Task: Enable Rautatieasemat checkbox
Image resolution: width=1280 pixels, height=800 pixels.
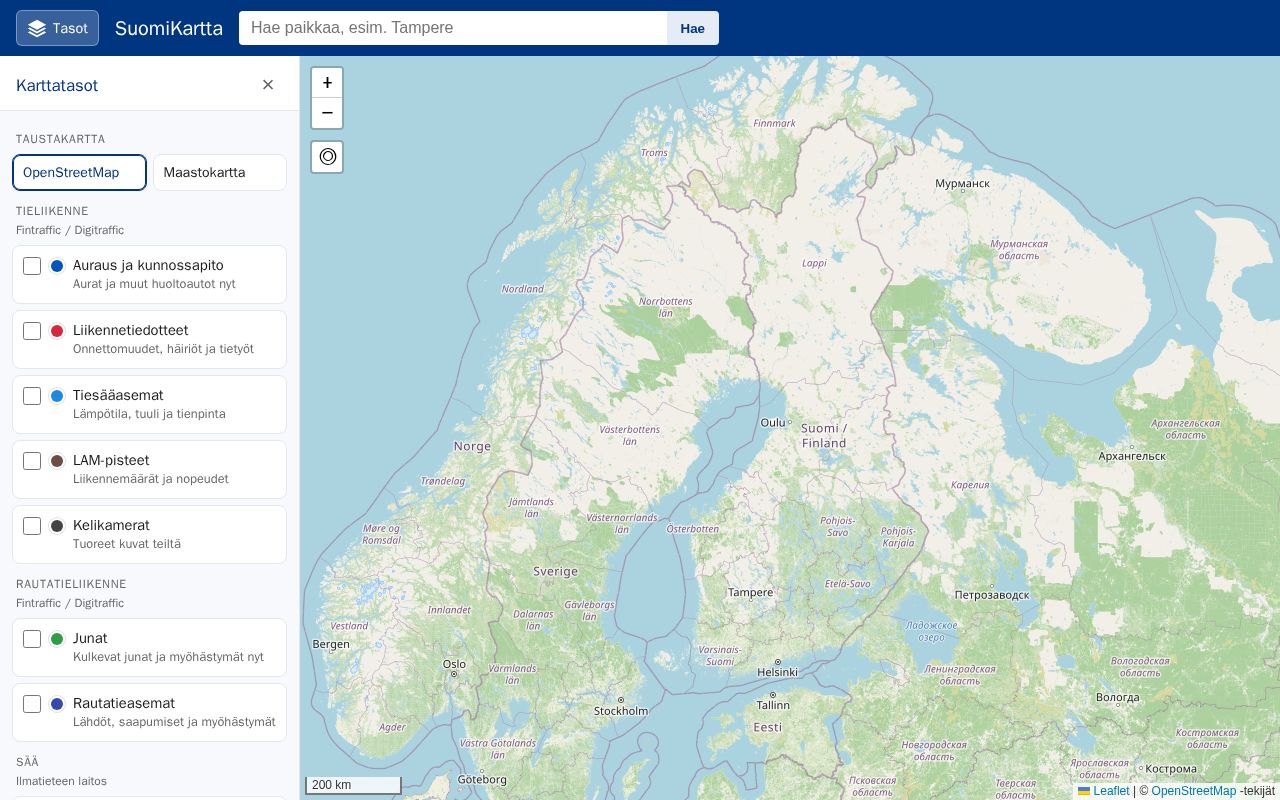Action: coord(32,704)
